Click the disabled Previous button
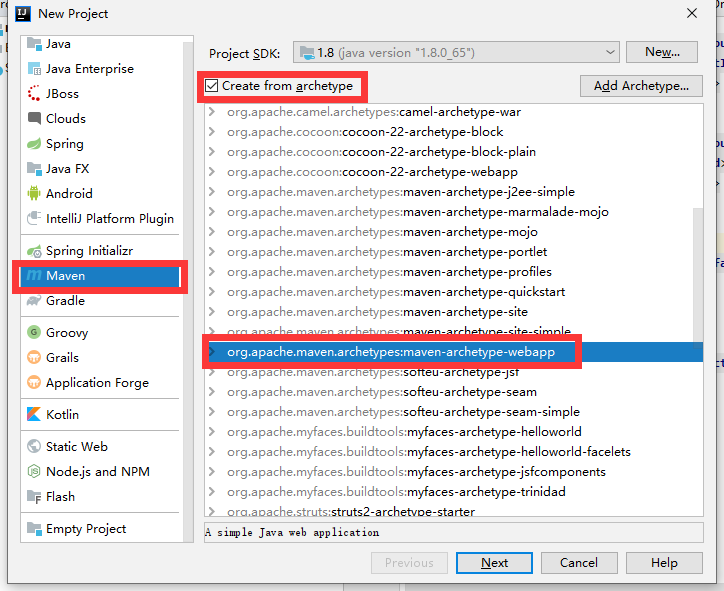The height and width of the screenshot is (591, 724). (409, 563)
